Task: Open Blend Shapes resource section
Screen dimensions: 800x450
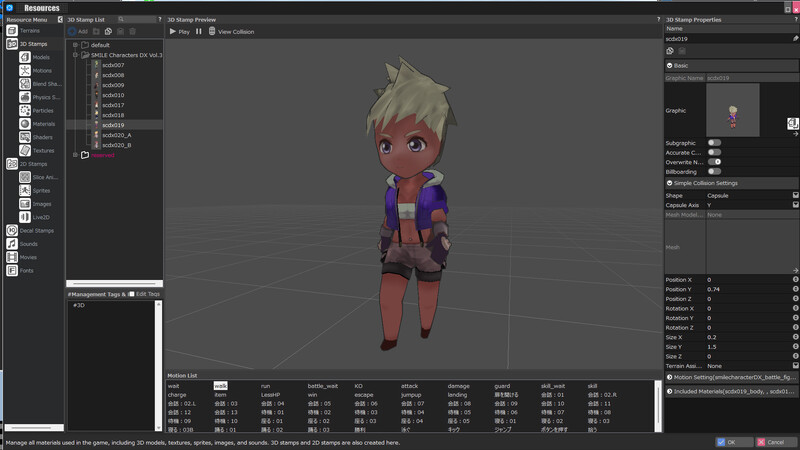Action: [x=41, y=84]
